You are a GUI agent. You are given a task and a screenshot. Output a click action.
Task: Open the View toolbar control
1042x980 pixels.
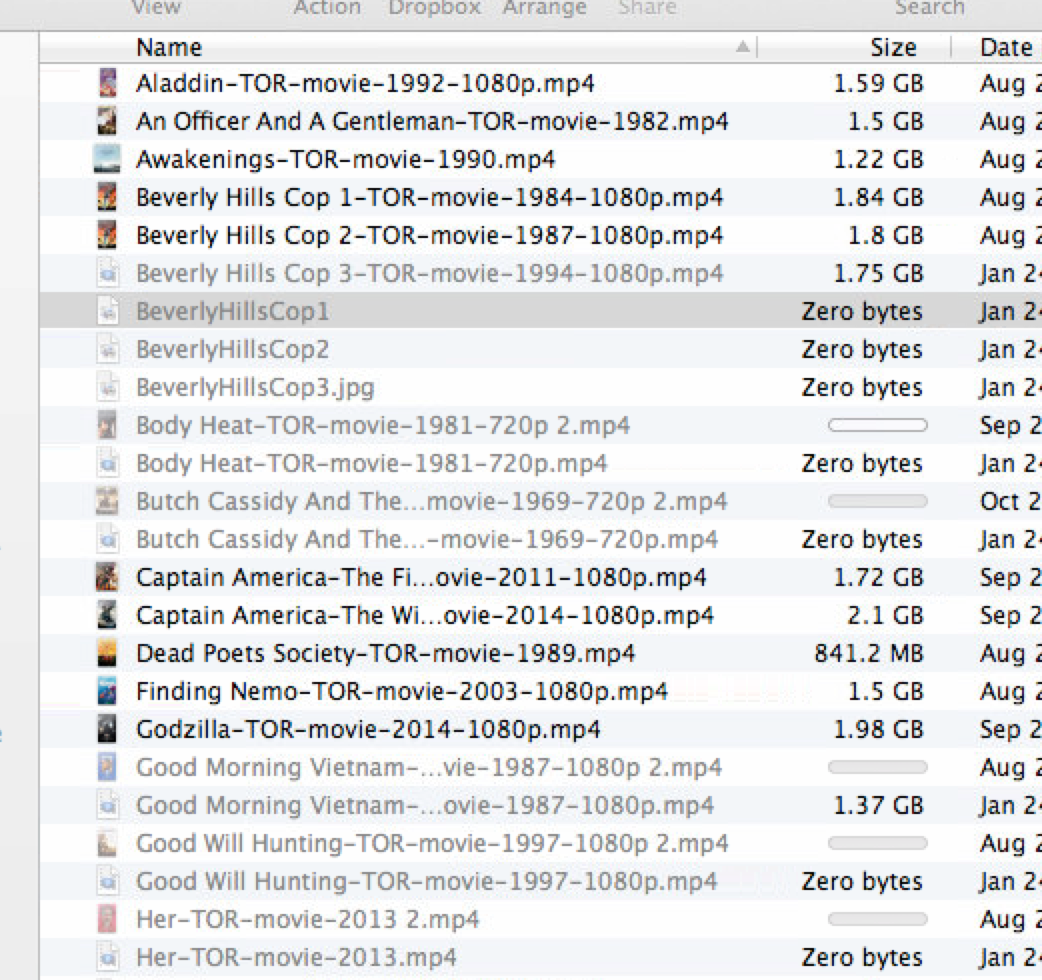coord(156,7)
